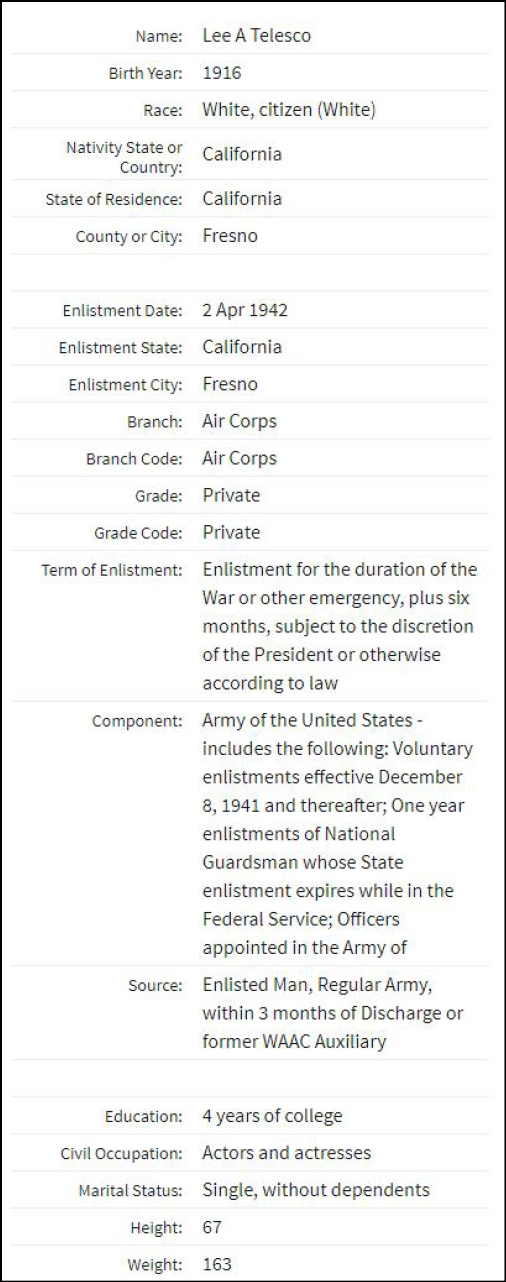Screen dimensions: 506x1282
Task: Select the Branch value Air Corps
Action: [x=239, y=421]
